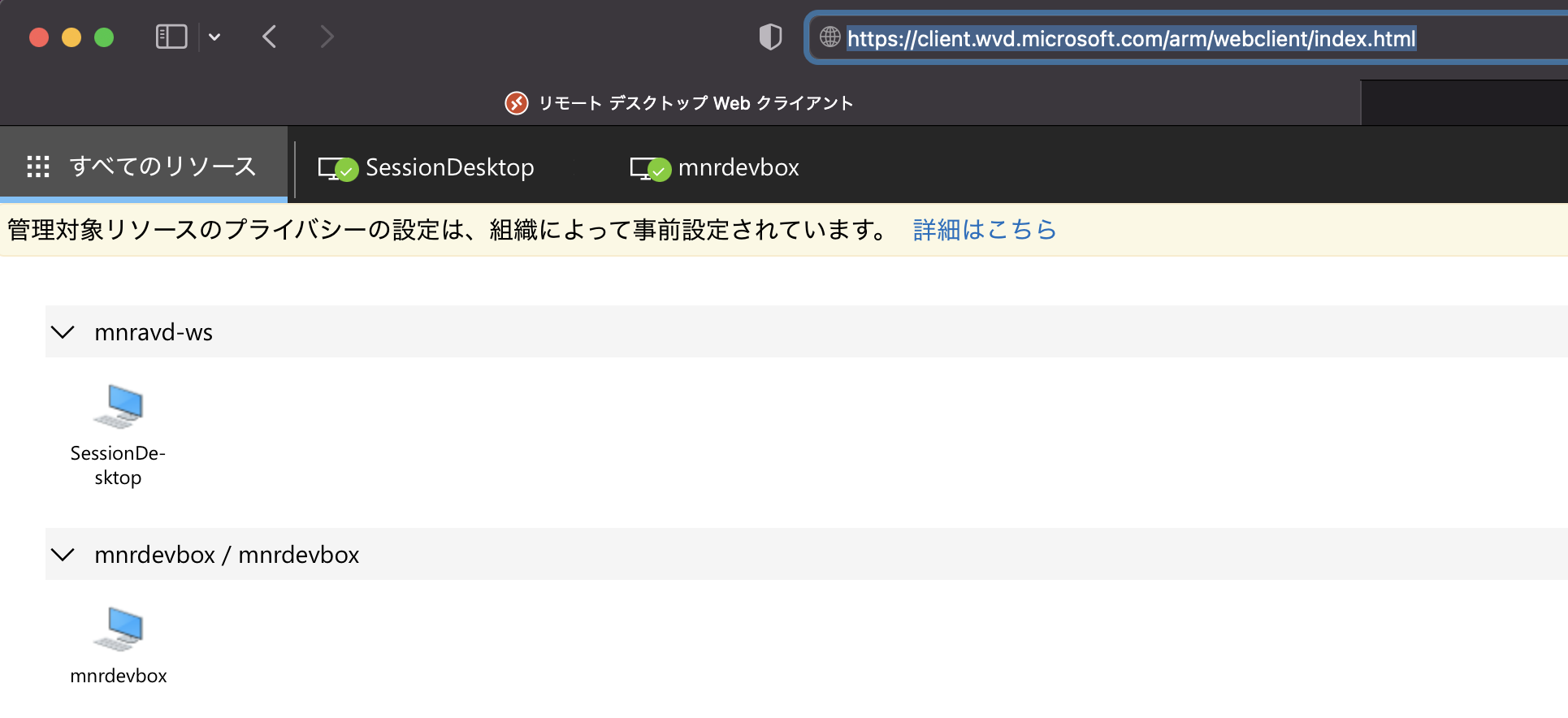The width and height of the screenshot is (1568, 718).
Task: Open the privacy shield report icon
Action: pos(770,37)
